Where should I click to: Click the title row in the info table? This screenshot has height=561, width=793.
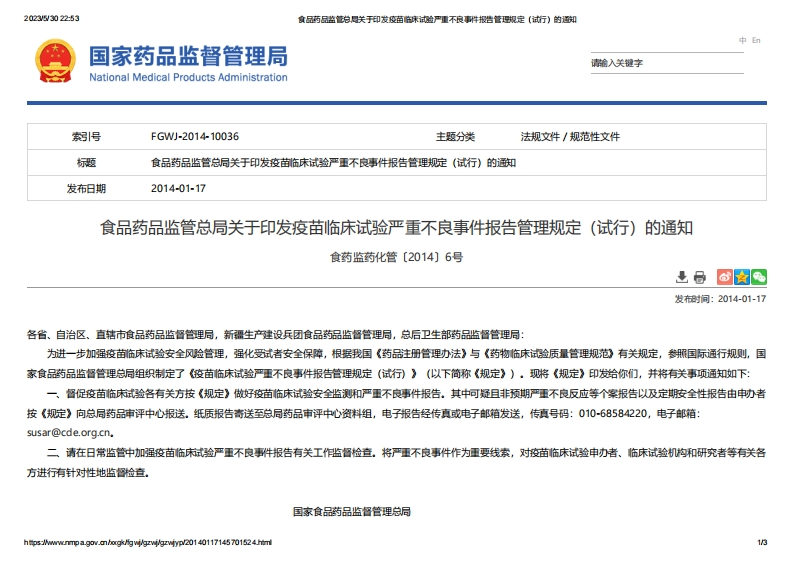(x=333, y=162)
